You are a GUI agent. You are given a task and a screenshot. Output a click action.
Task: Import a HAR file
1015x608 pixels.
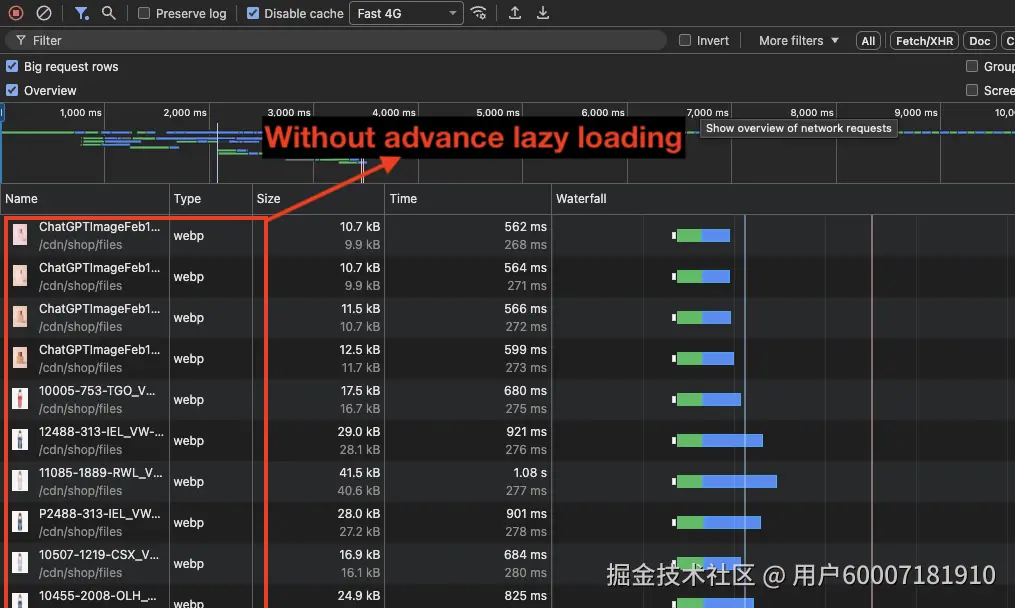pyautogui.click(x=513, y=13)
